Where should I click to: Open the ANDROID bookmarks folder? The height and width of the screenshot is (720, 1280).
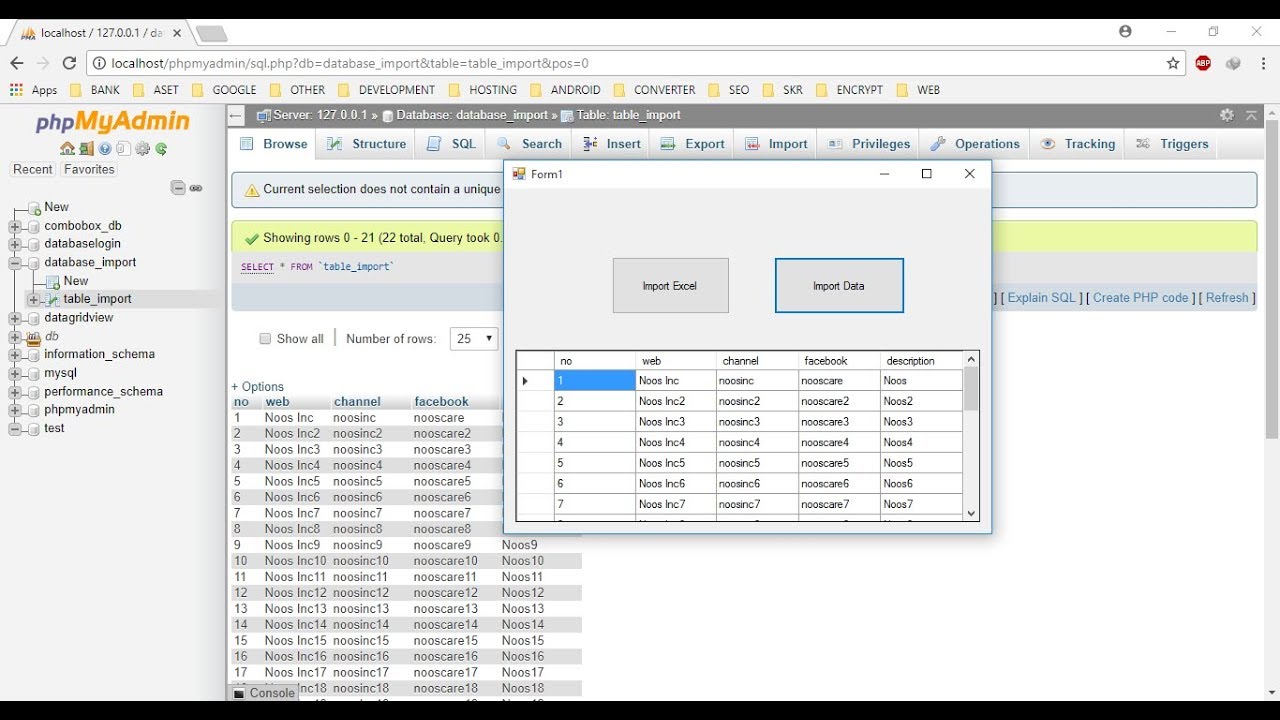pyautogui.click(x=565, y=90)
